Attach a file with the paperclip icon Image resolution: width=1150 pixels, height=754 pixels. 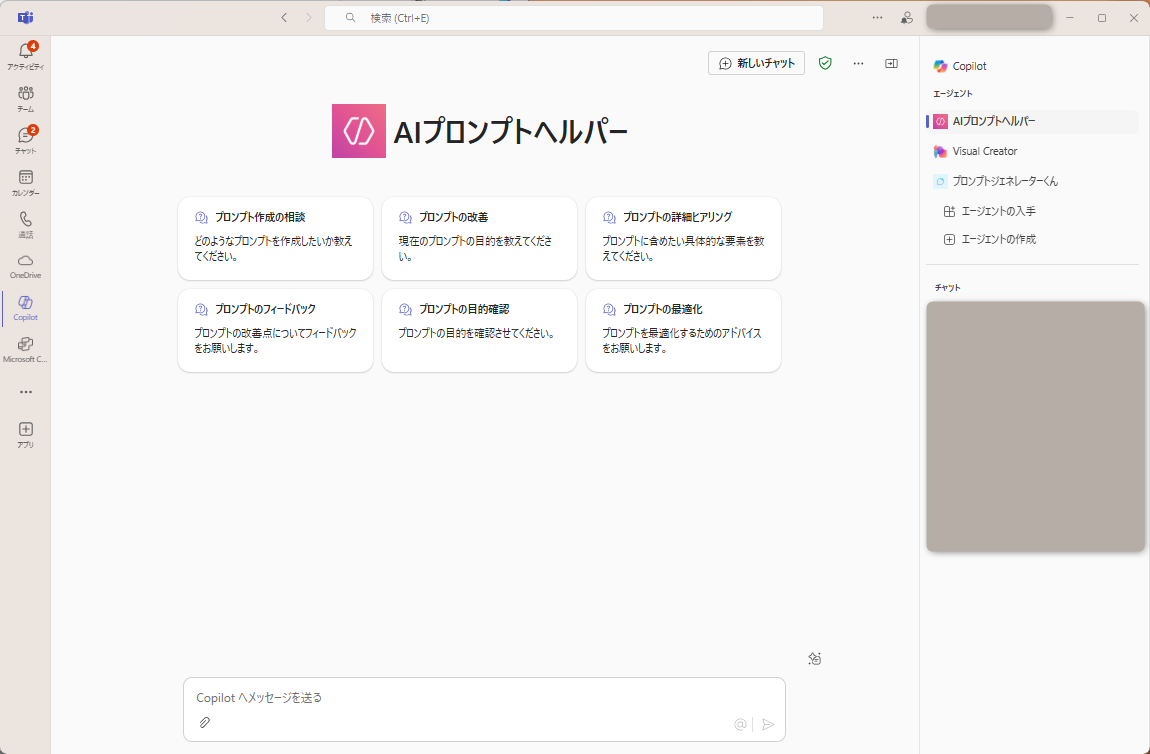205,722
